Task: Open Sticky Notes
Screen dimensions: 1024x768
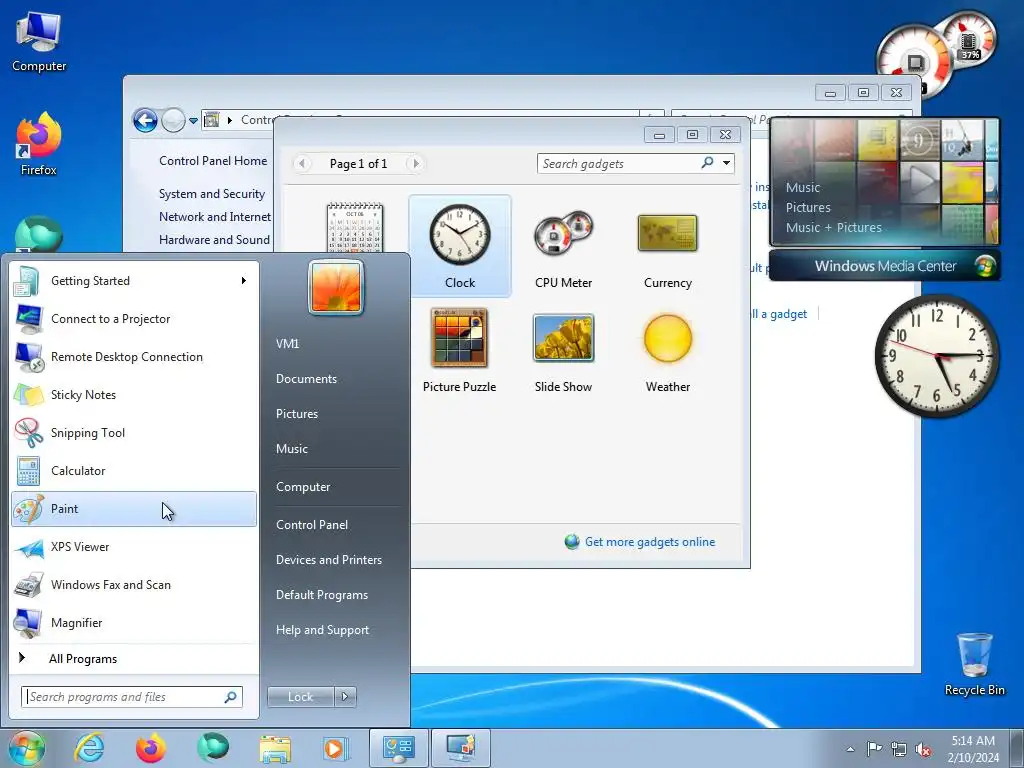Action: (134, 394)
